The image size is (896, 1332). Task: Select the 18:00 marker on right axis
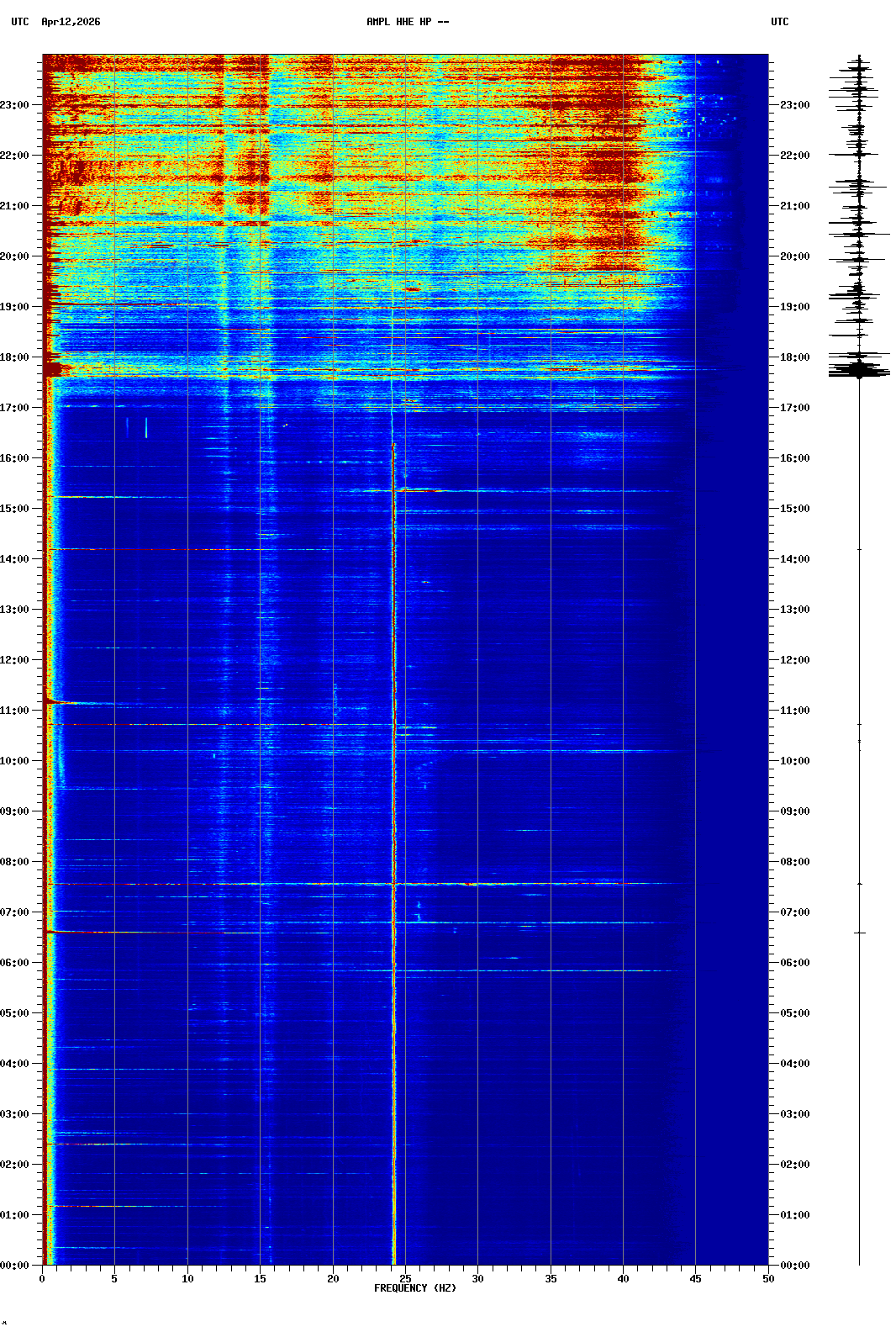tap(794, 357)
